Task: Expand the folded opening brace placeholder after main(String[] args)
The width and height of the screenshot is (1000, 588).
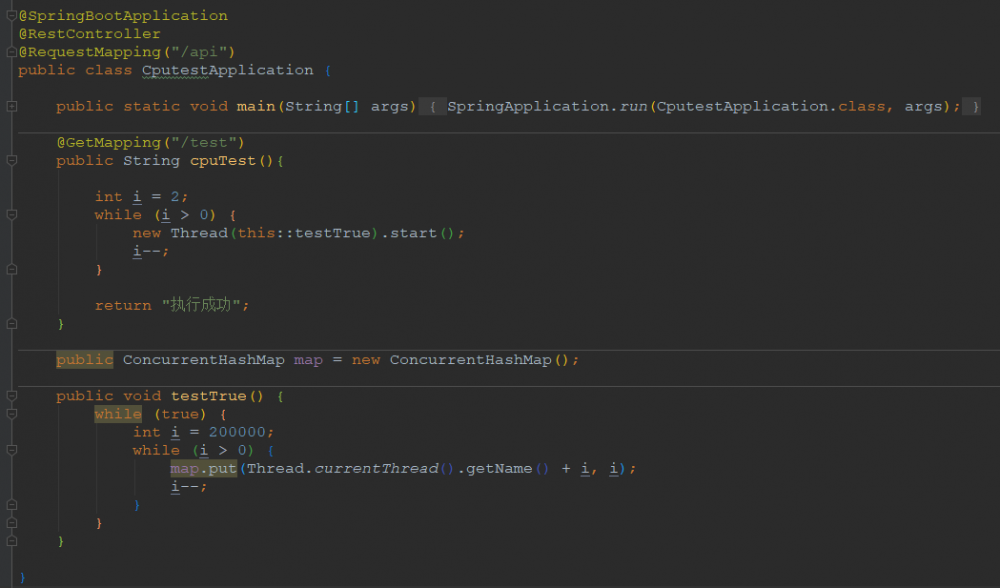Action: point(432,107)
